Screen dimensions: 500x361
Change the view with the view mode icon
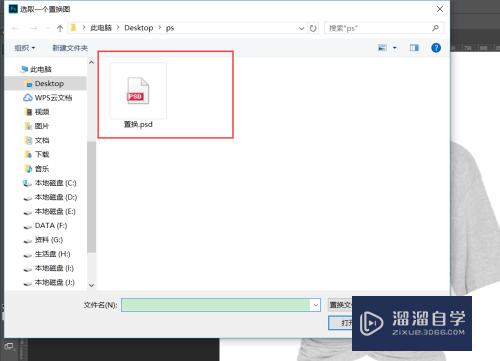382,48
